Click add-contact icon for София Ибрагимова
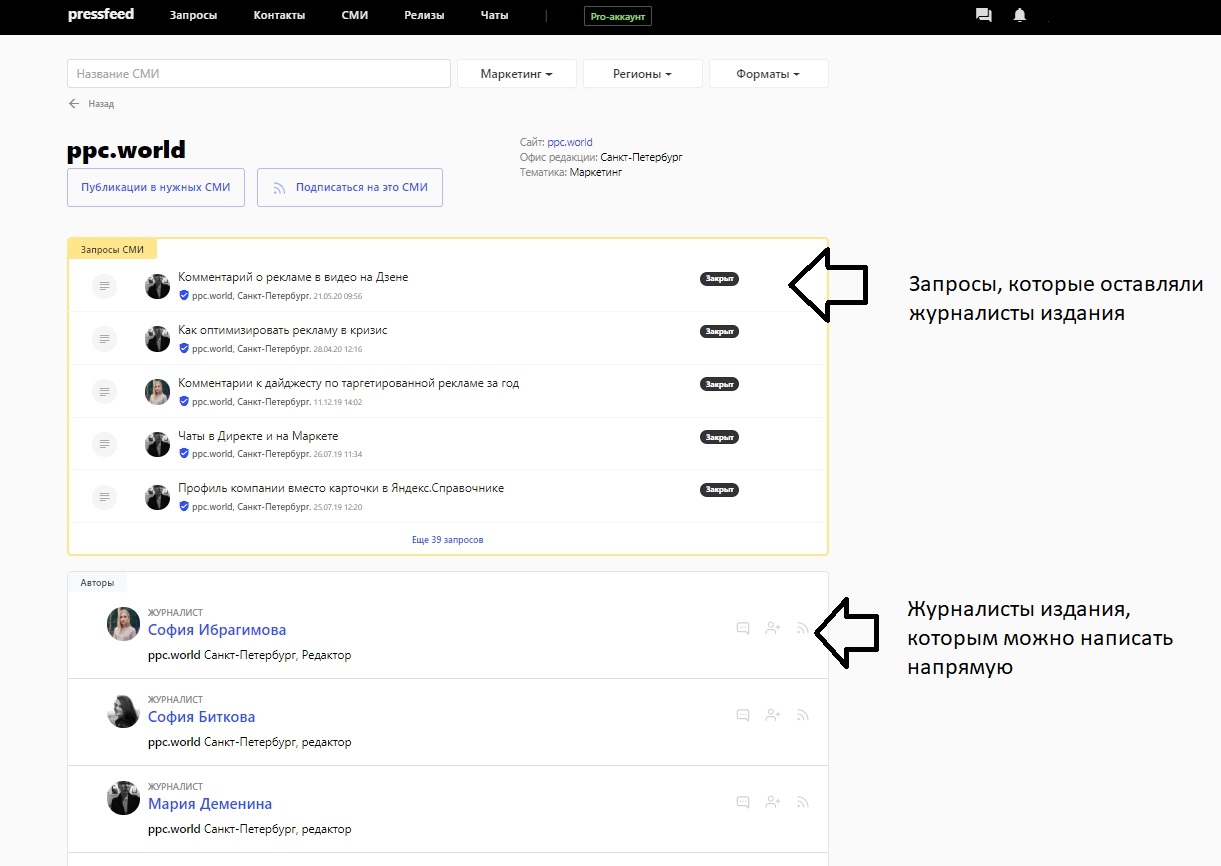Screen dimensions: 1221x866 (x=772, y=629)
